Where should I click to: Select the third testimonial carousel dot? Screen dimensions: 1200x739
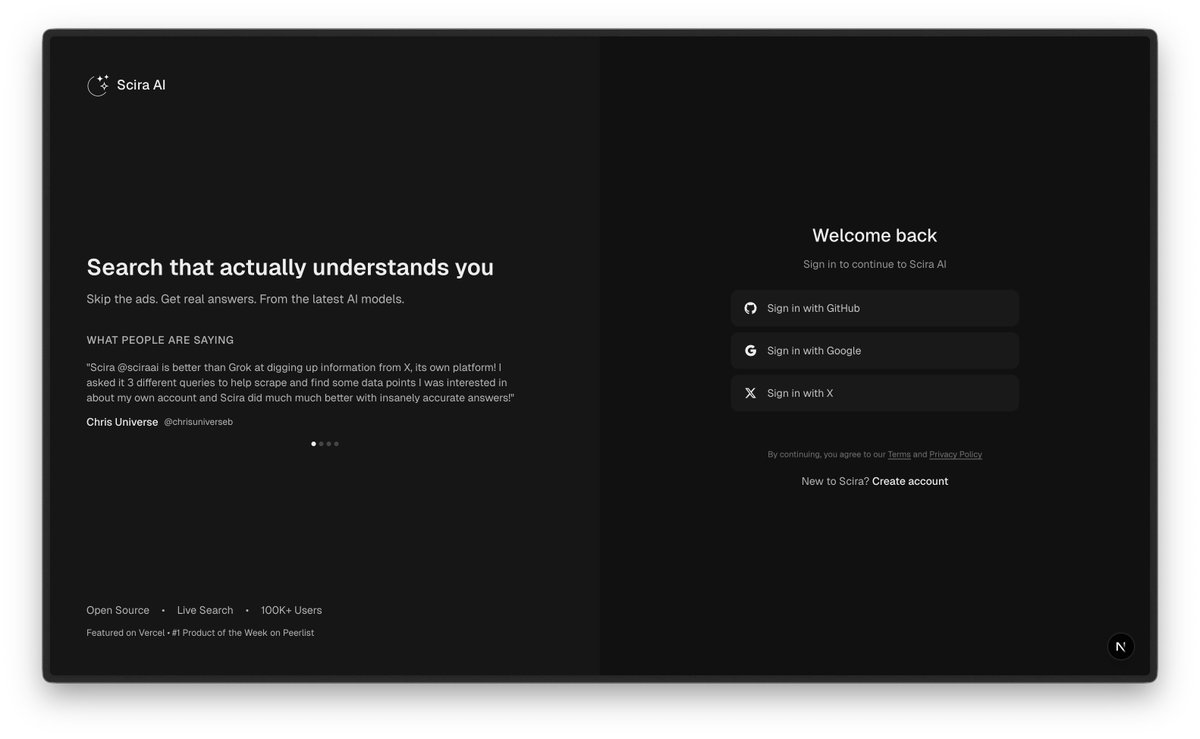[x=329, y=443]
